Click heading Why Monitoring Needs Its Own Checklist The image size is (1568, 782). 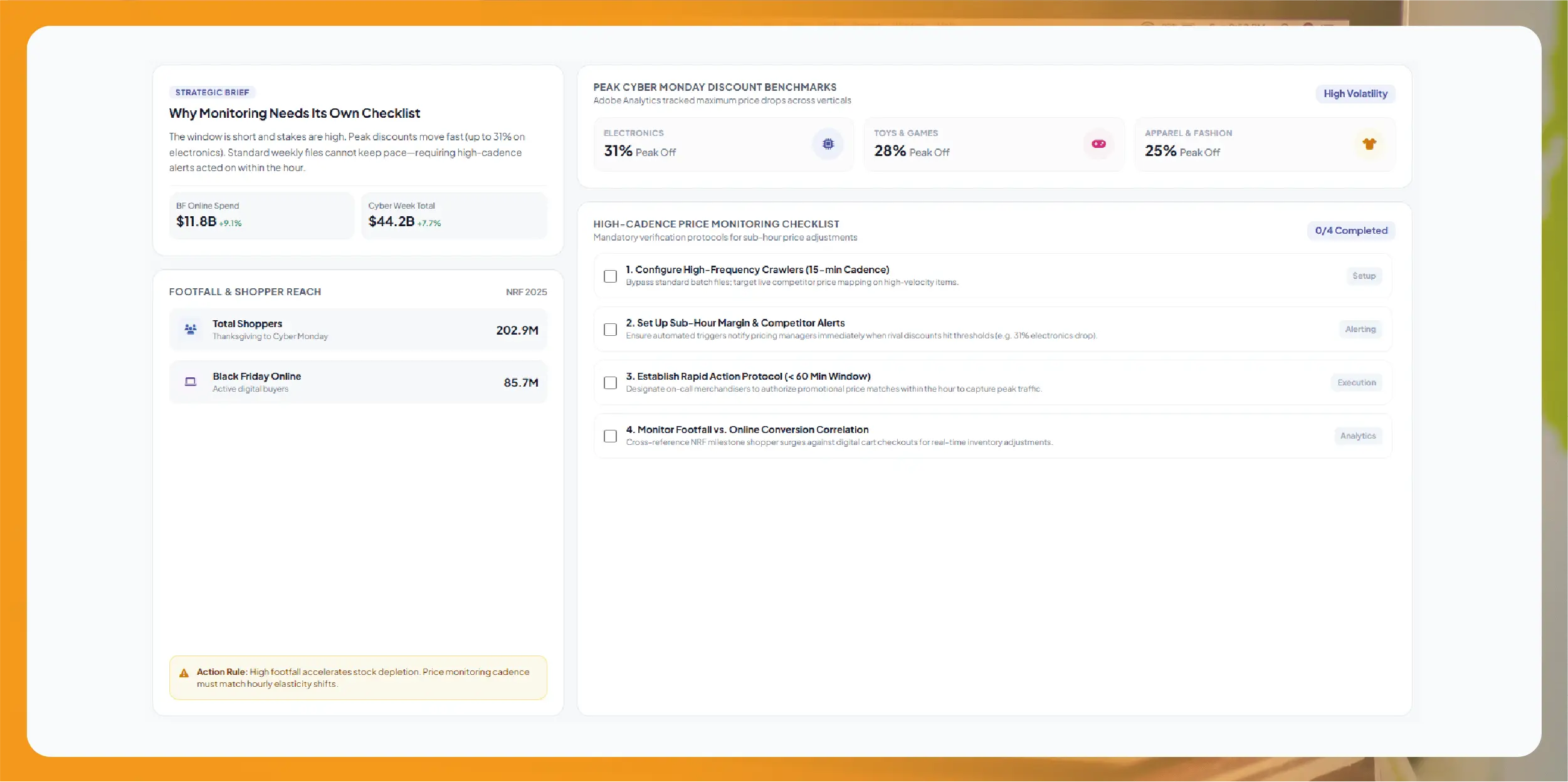tap(295, 113)
